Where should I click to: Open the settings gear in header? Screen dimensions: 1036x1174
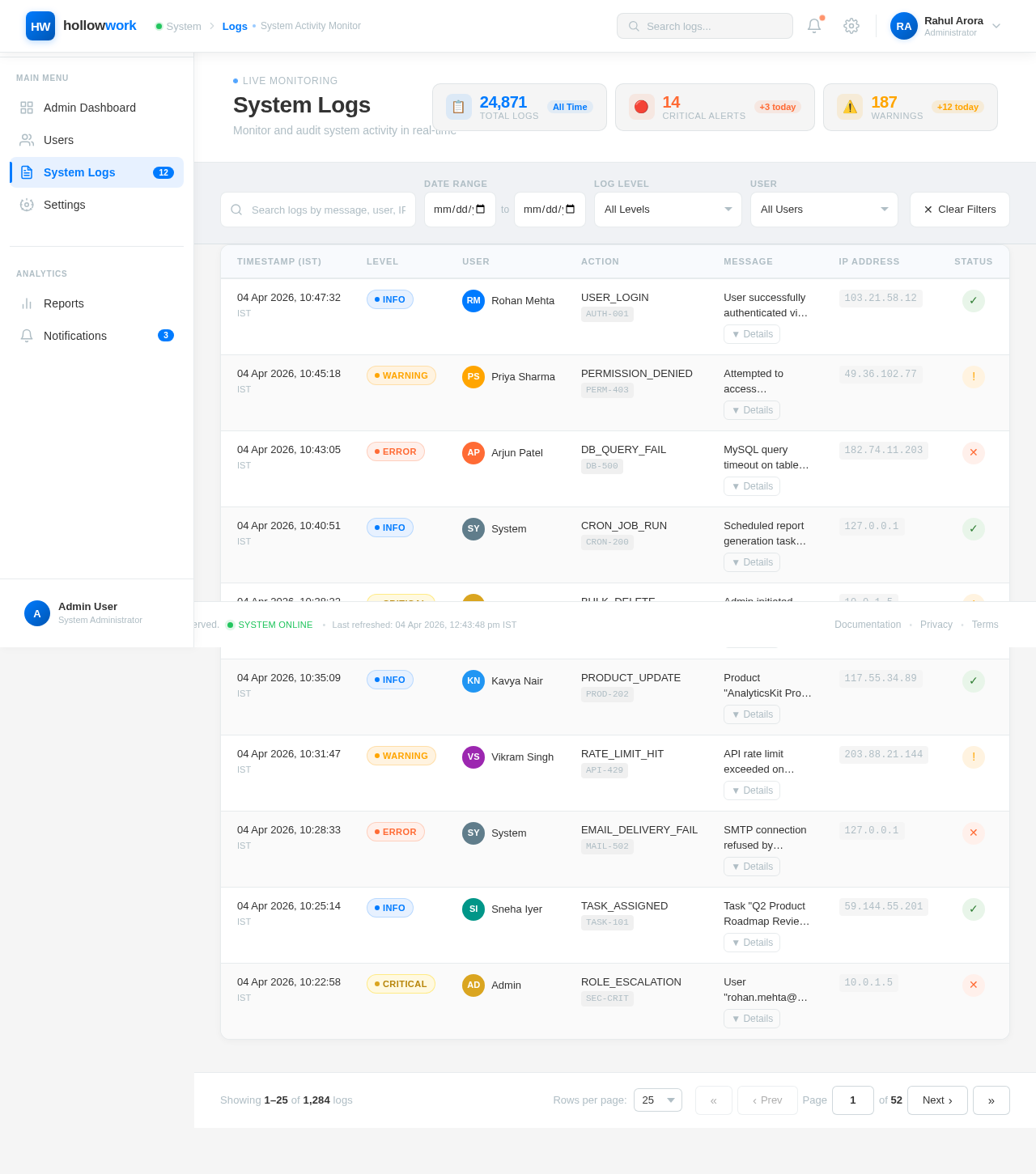(851, 26)
